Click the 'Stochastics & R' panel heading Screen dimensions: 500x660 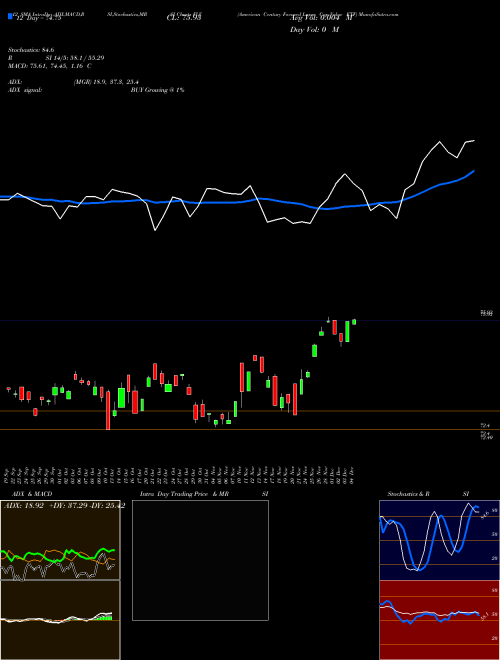(x=408, y=494)
